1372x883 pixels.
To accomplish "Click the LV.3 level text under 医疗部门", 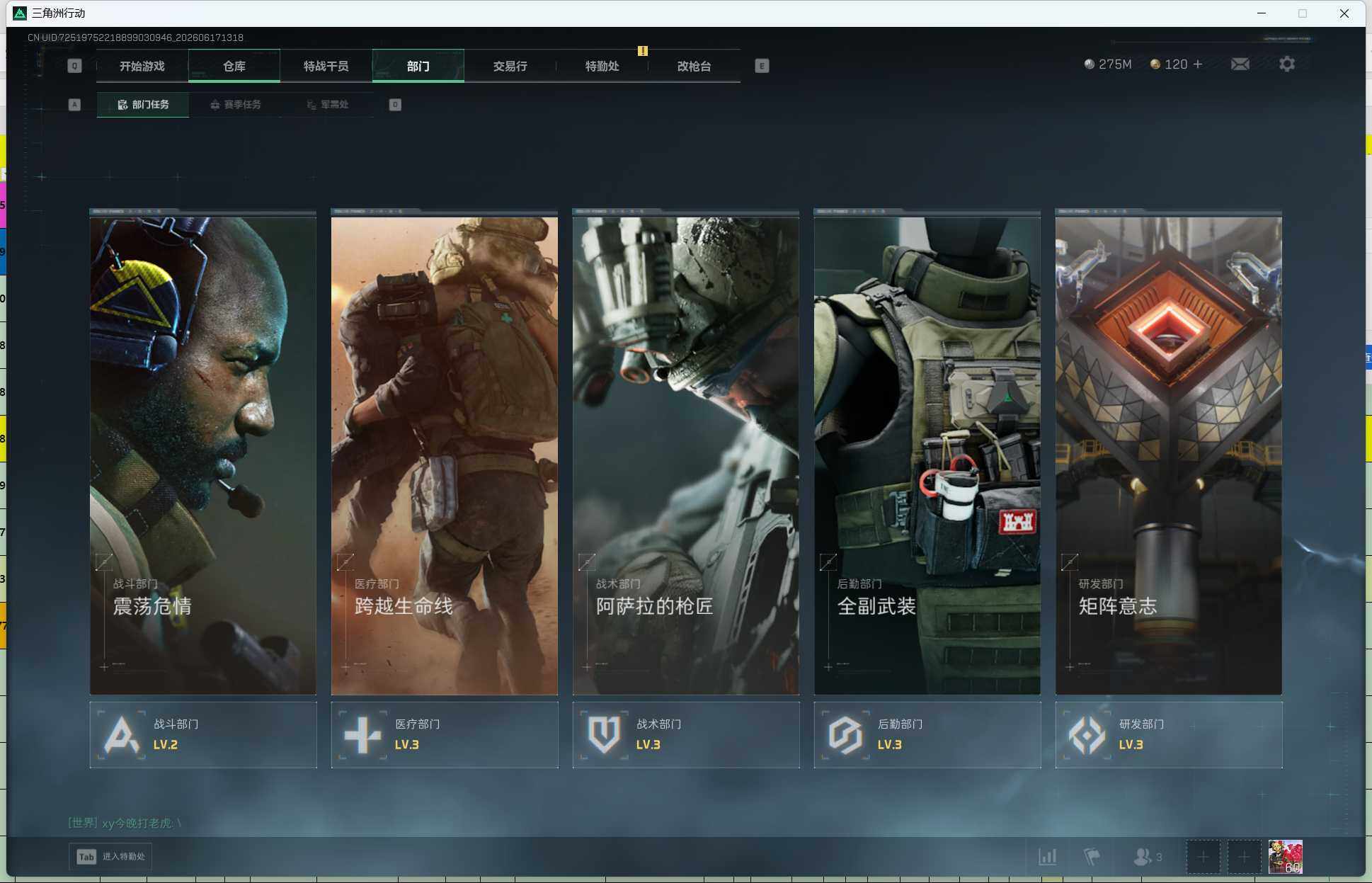I will click(x=407, y=745).
